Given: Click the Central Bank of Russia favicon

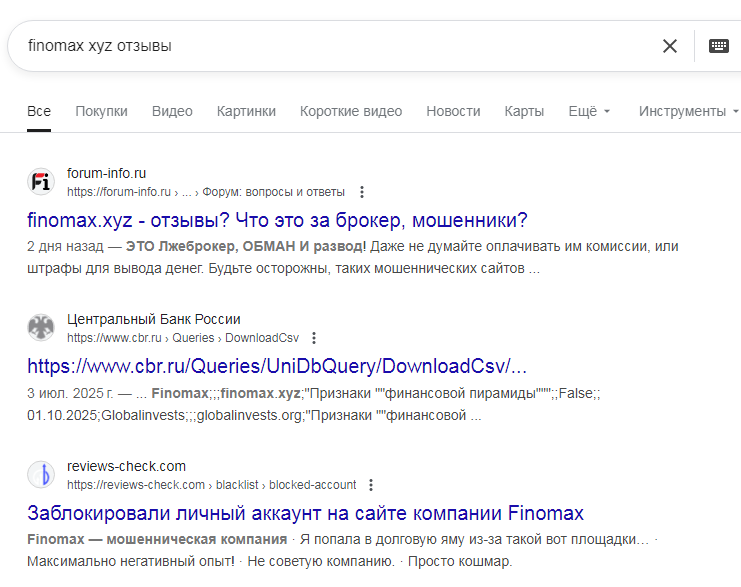Looking at the screenshot, I should 40,328.
